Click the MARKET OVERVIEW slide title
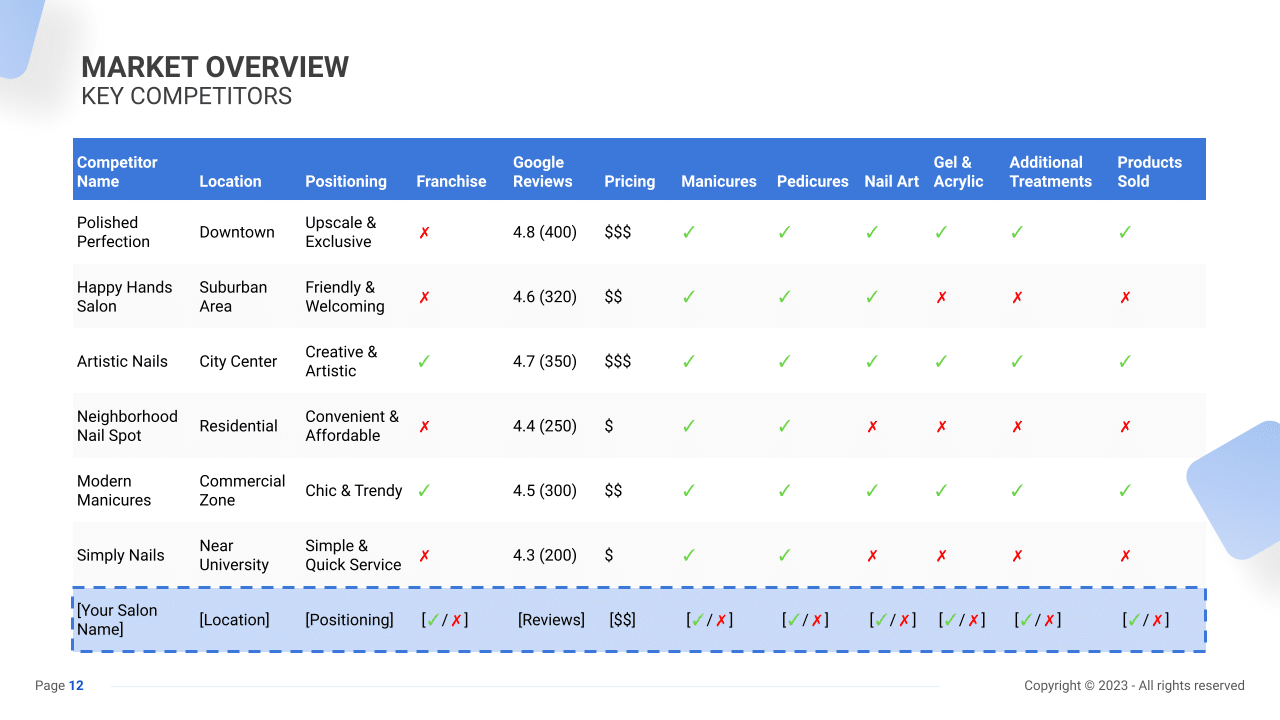 (215, 67)
